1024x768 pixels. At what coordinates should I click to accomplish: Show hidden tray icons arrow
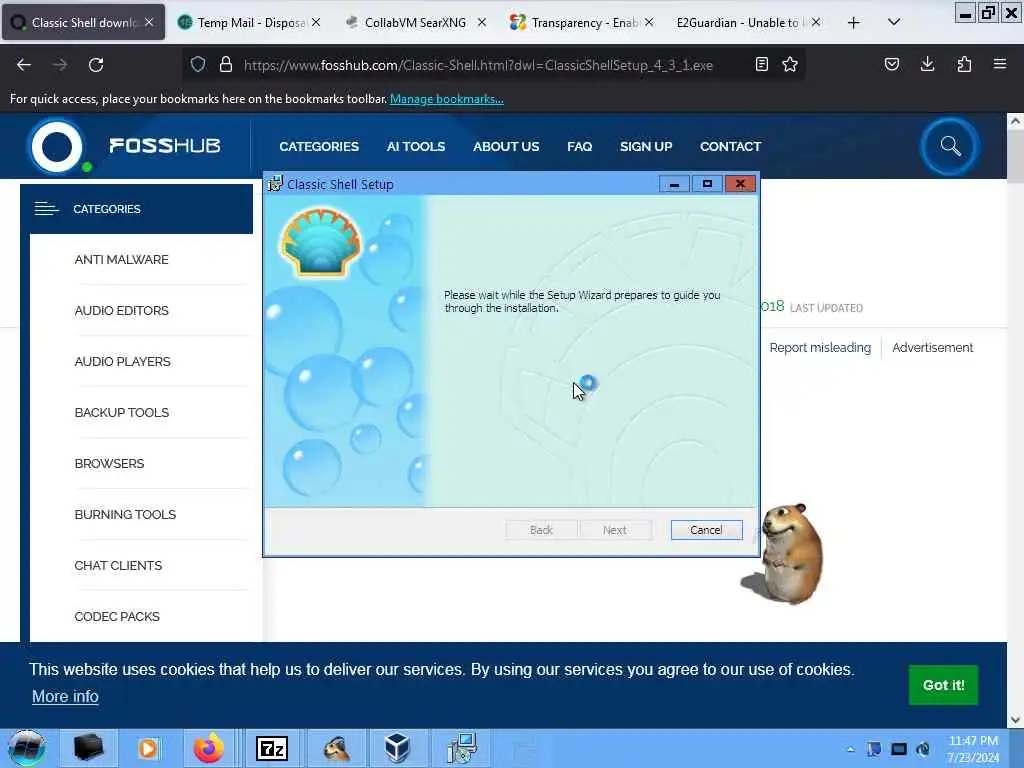tap(850, 749)
